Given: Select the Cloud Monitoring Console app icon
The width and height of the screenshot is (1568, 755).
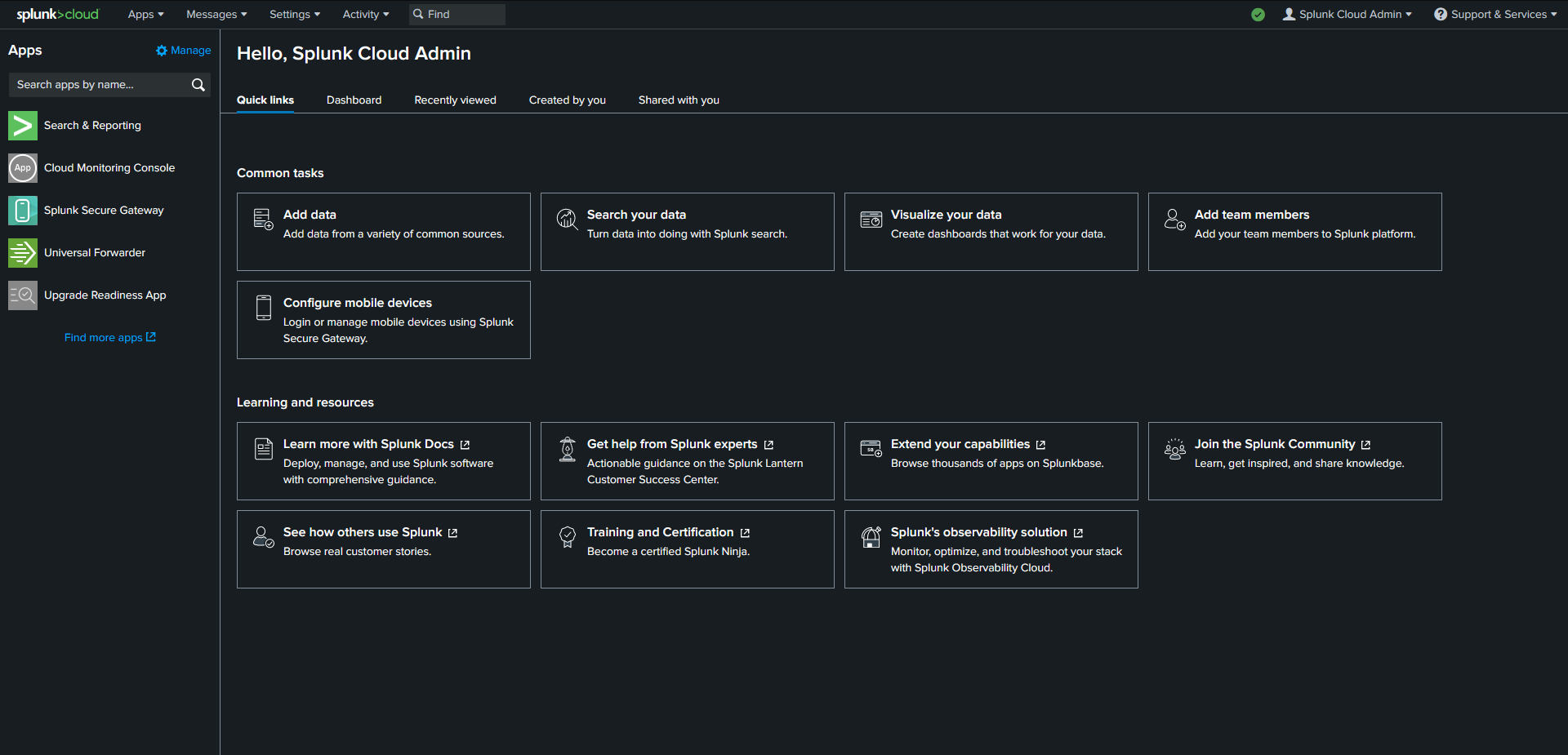Looking at the screenshot, I should coord(22,168).
